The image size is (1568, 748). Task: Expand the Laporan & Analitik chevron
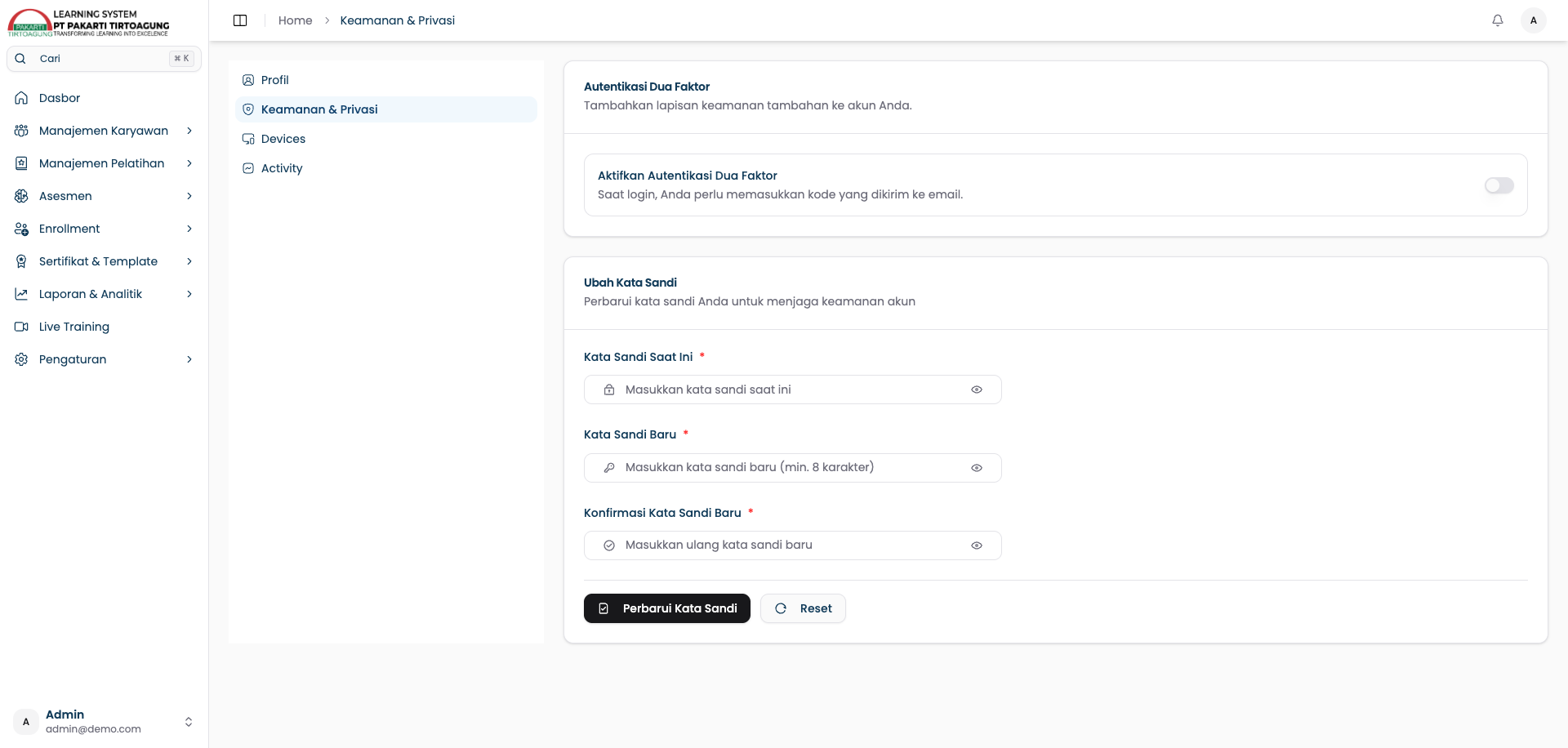[189, 294]
